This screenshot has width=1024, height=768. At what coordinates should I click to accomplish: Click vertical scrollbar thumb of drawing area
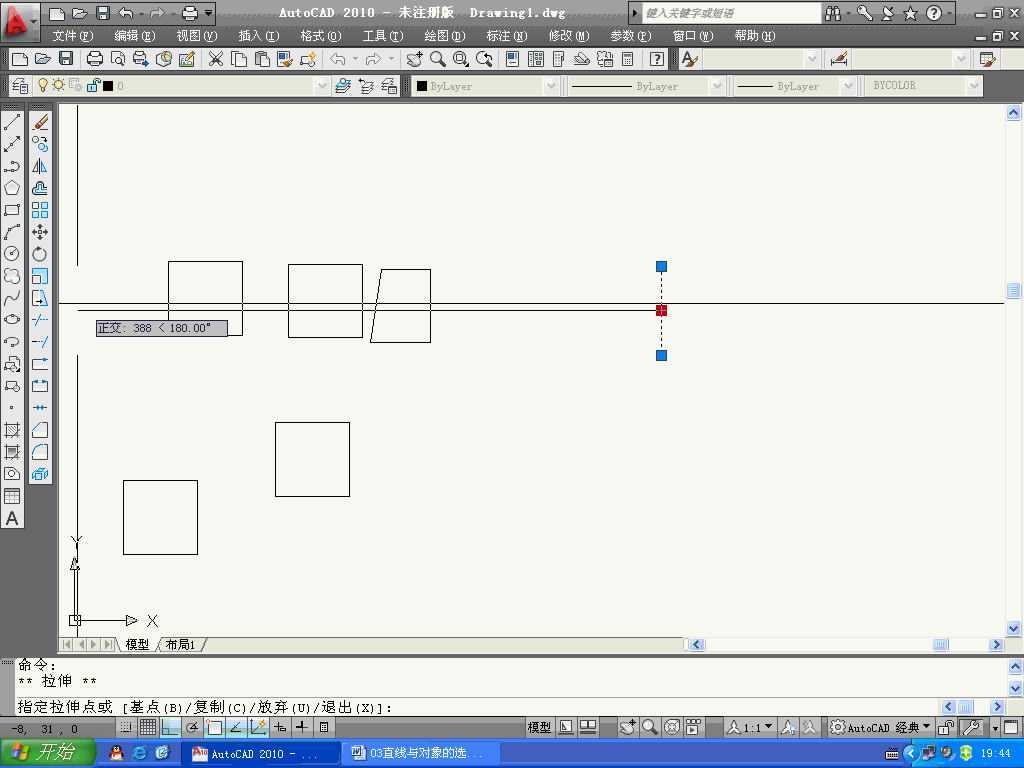1013,290
